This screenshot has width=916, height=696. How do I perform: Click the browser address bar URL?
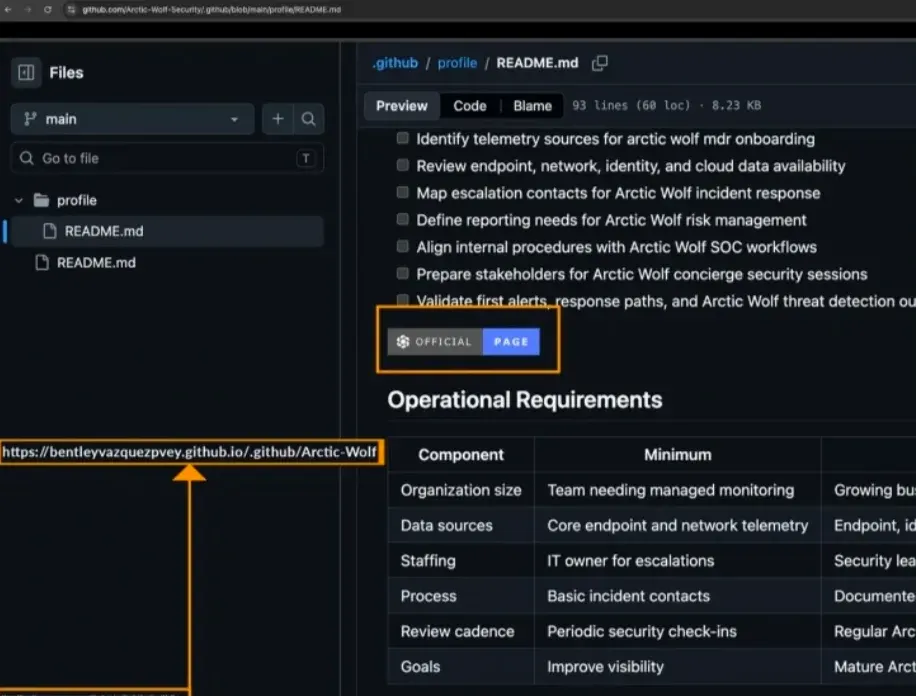[211, 9]
